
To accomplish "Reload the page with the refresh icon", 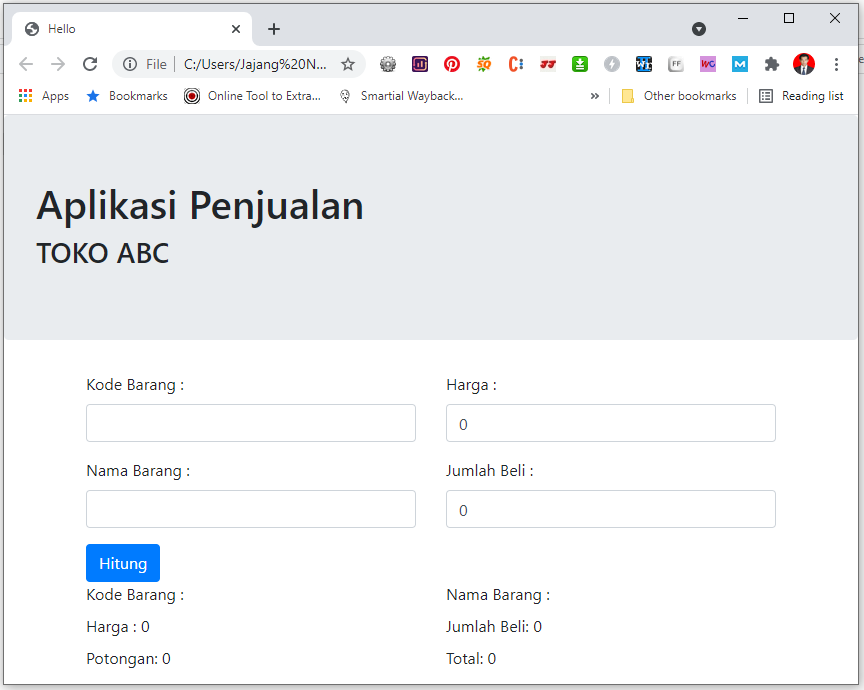I will [x=90, y=63].
